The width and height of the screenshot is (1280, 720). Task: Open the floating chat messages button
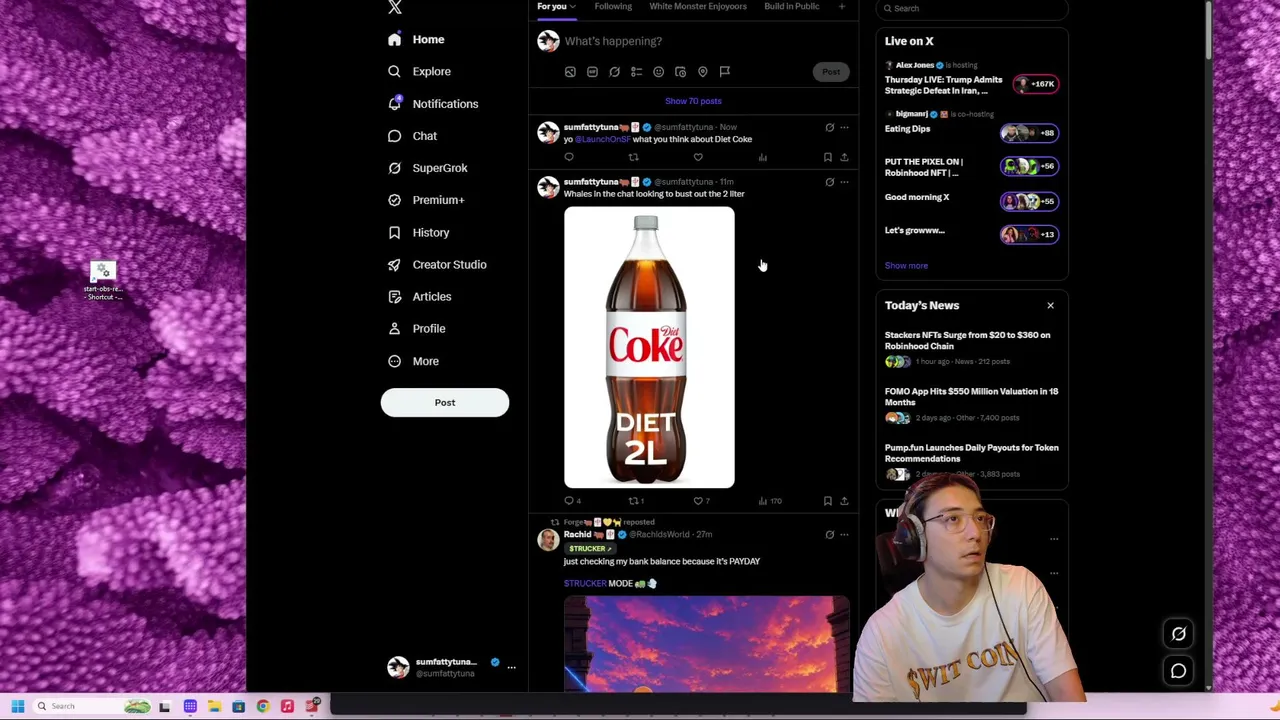pos(1178,671)
